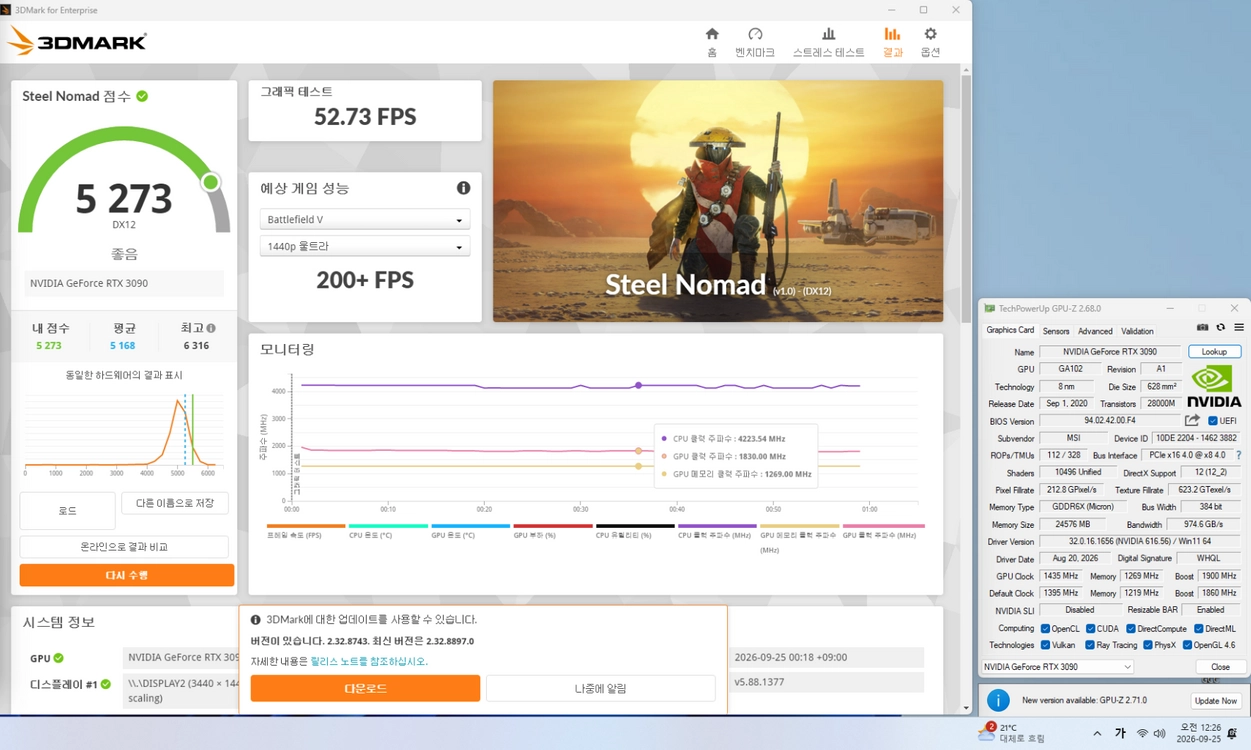Screen dimensions: 1251x750
Task: Click the GPU-Z refresh icon
Action: pyautogui.click(x=1220, y=328)
